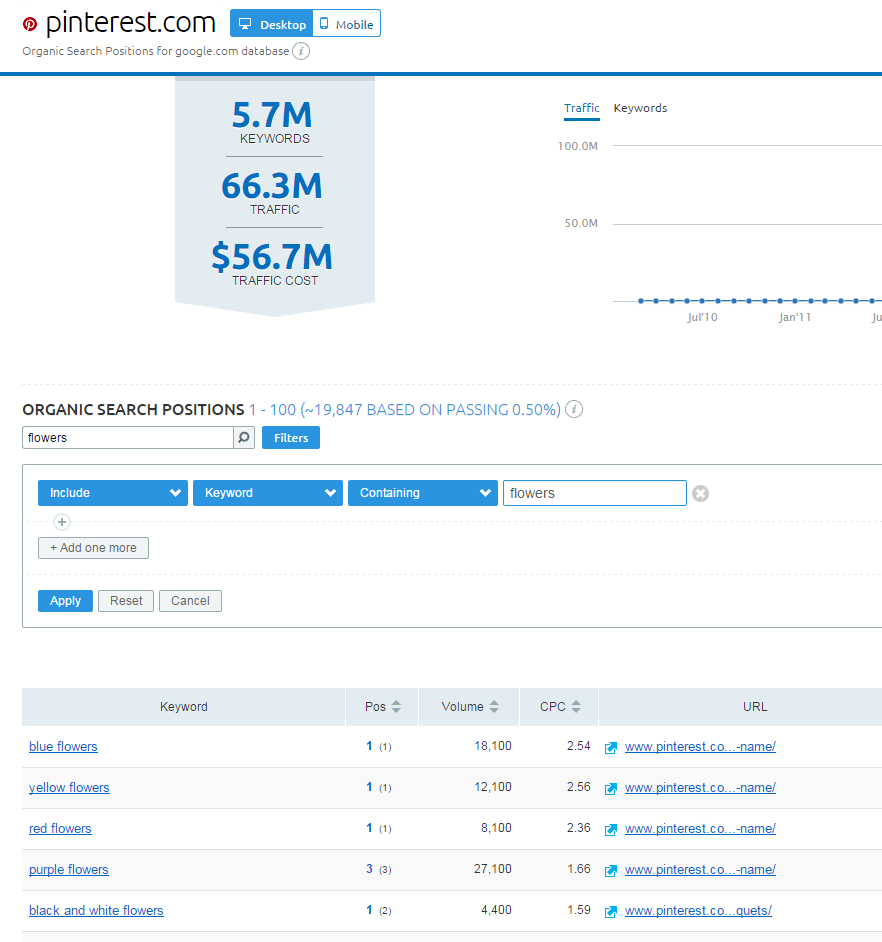Remove the filter with the X icon
The width and height of the screenshot is (882, 942).
tap(700, 493)
